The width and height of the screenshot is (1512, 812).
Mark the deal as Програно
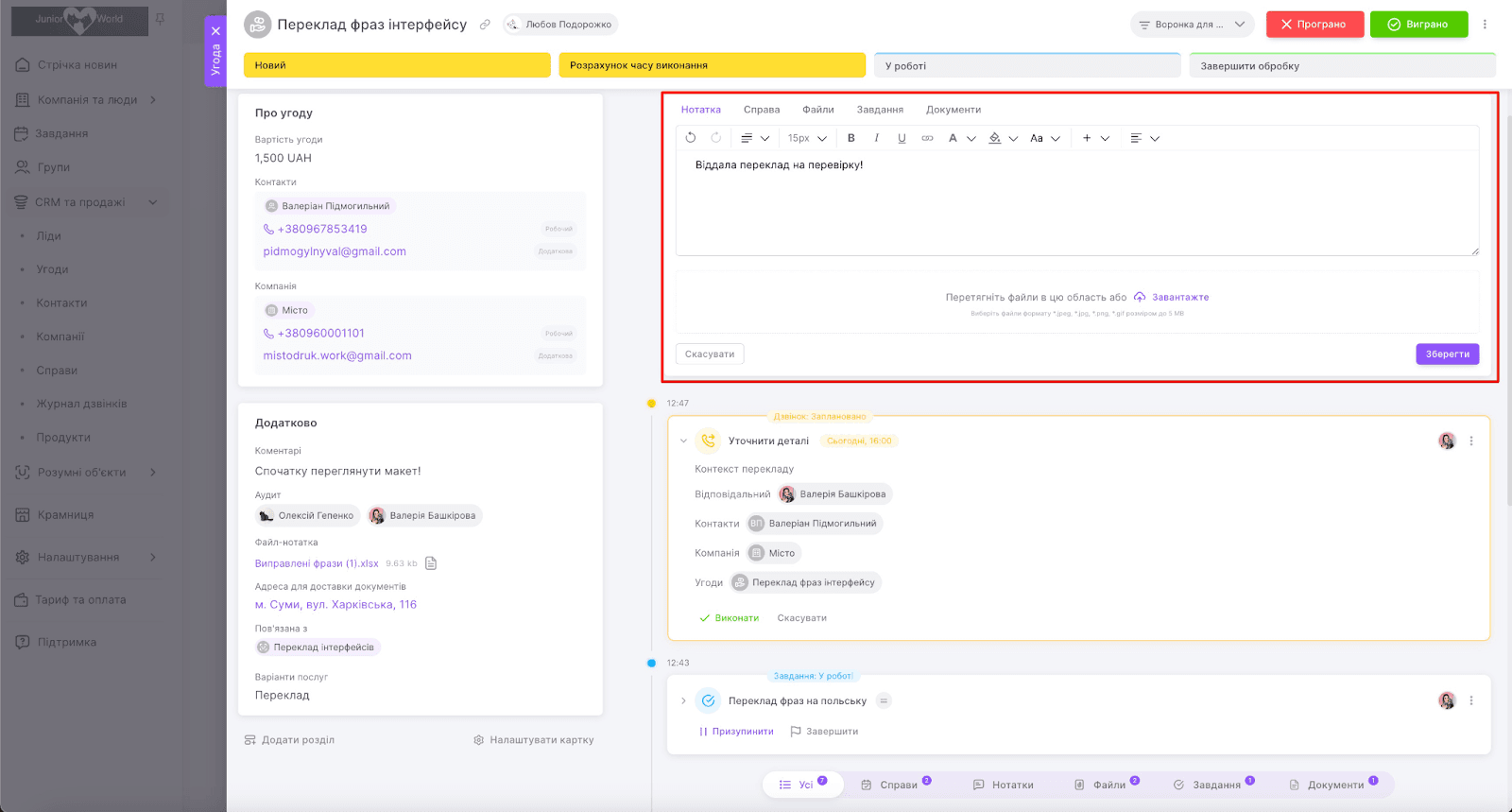tap(1314, 25)
